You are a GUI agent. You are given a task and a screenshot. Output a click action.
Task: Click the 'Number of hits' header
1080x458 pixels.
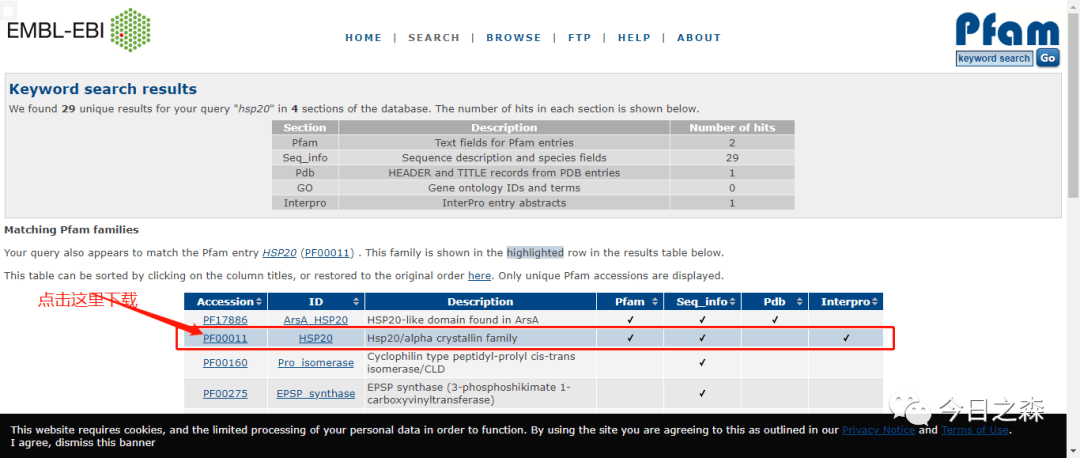click(732, 127)
